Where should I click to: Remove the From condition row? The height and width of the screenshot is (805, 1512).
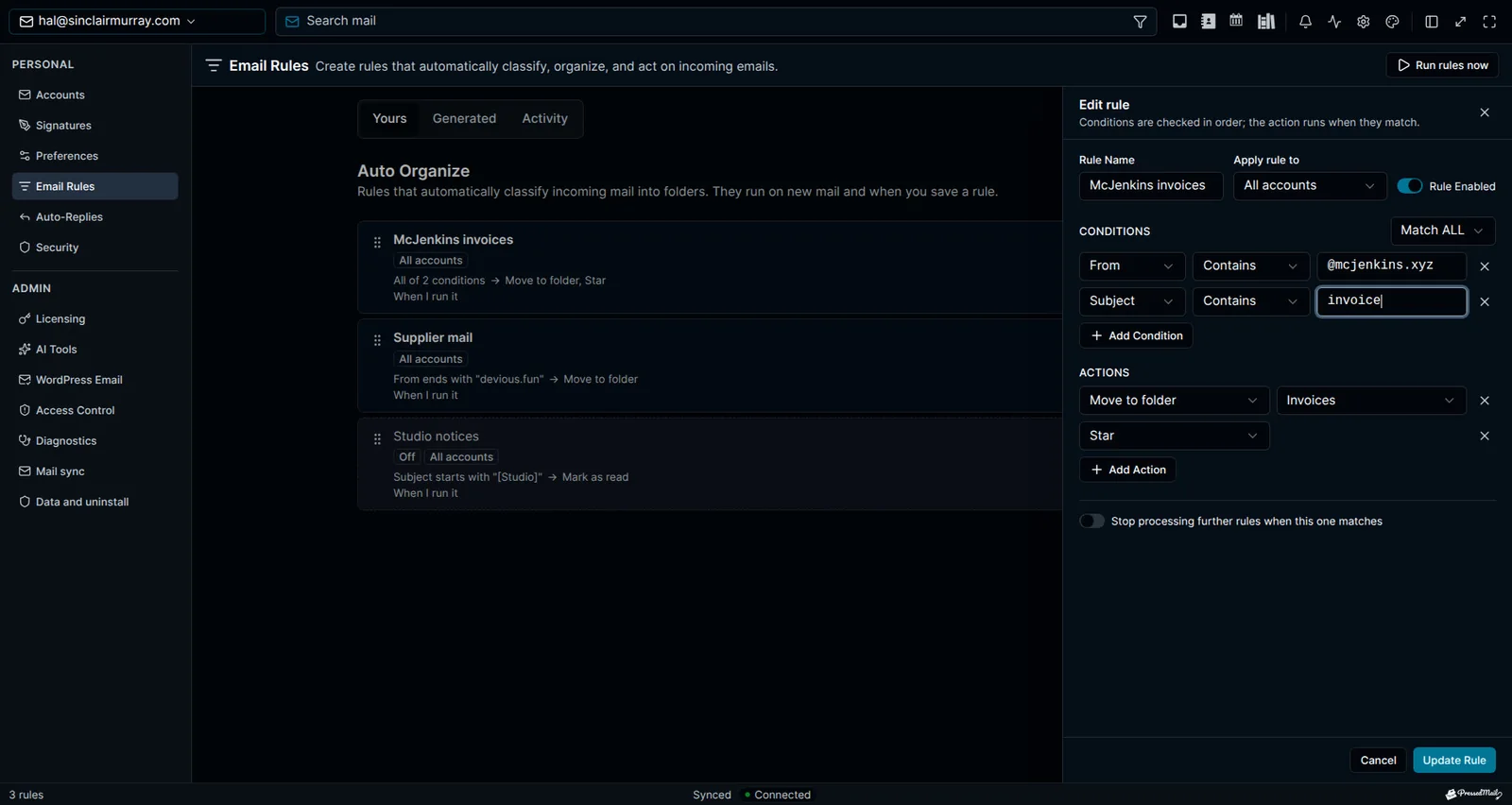click(1485, 266)
